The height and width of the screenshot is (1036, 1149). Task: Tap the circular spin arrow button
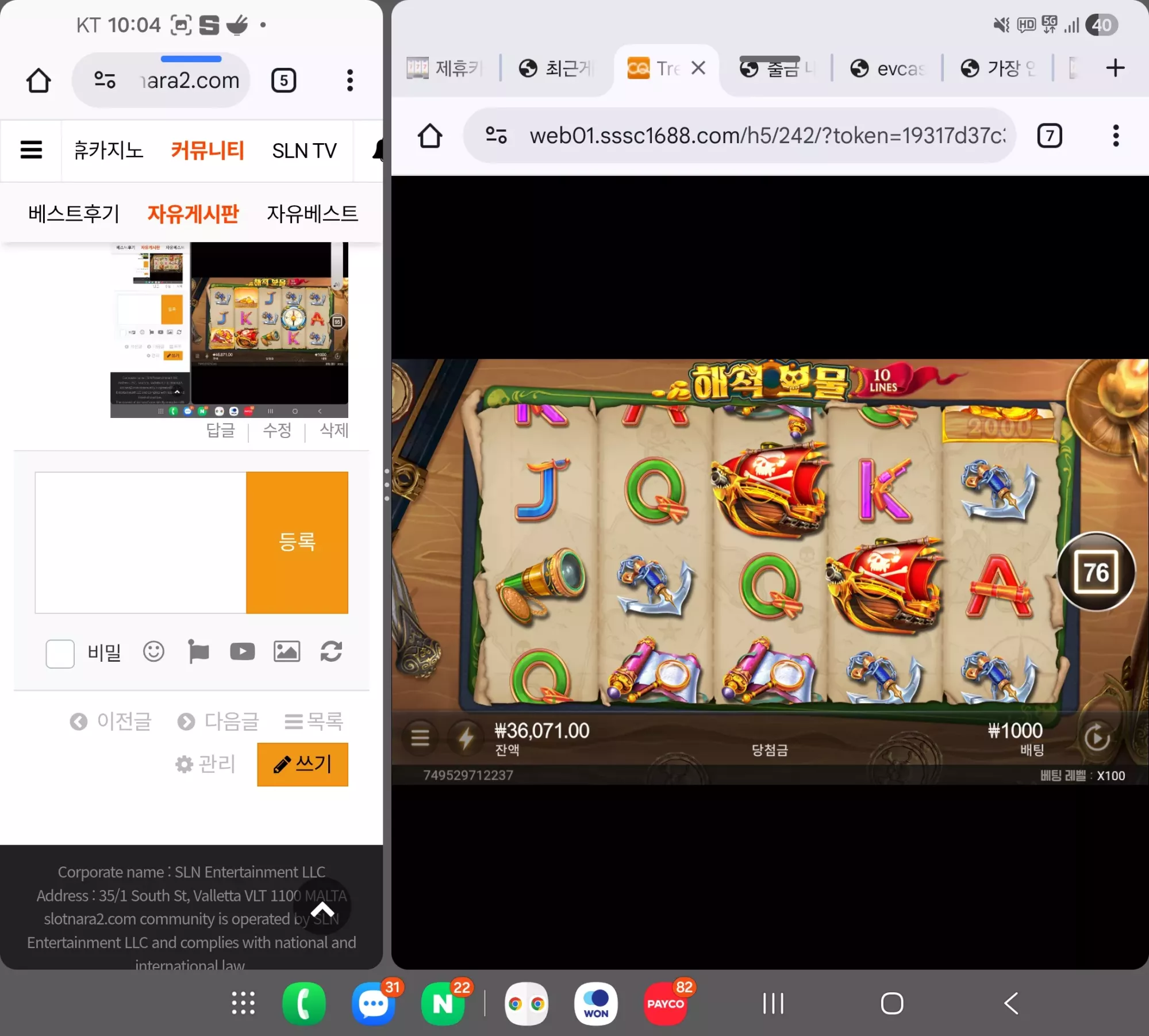pyautogui.click(x=1096, y=738)
